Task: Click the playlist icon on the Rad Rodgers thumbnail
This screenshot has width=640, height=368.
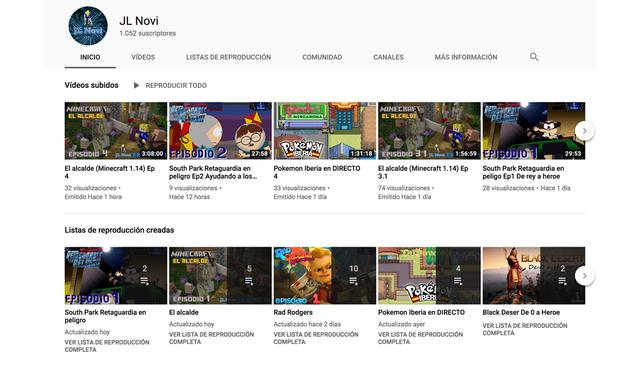Action: point(353,281)
